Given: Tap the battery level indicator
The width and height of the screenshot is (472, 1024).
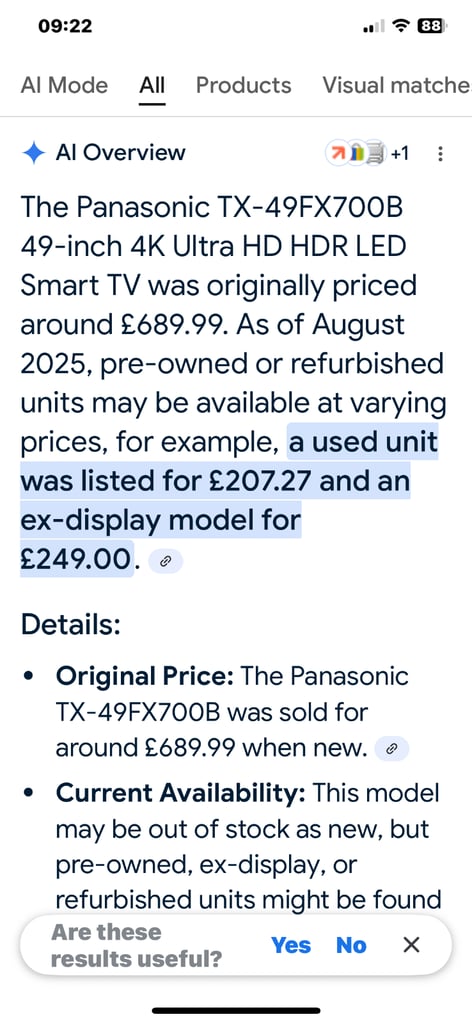Looking at the screenshot, I should tap(432, 27).
